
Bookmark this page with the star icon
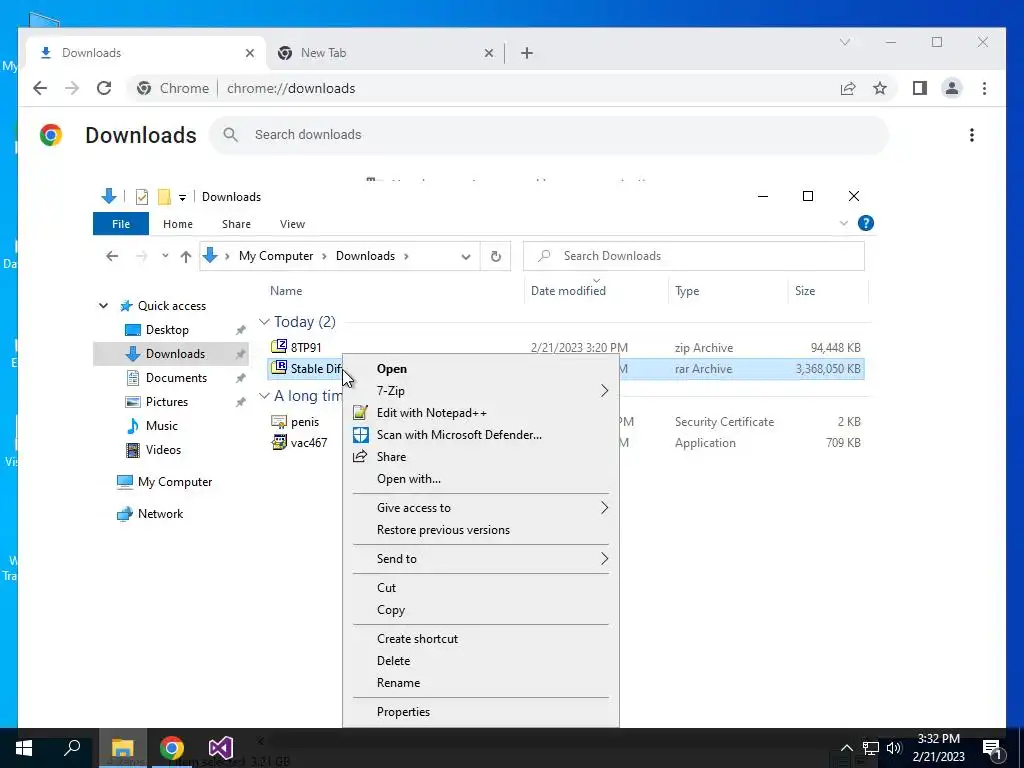[880, 88]
